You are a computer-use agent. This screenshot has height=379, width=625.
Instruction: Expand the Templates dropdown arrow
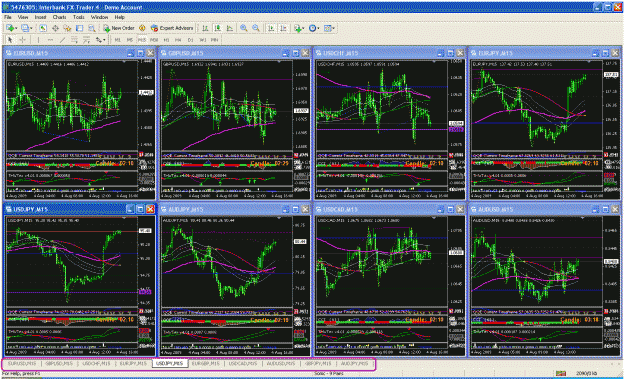pos(334,28)
